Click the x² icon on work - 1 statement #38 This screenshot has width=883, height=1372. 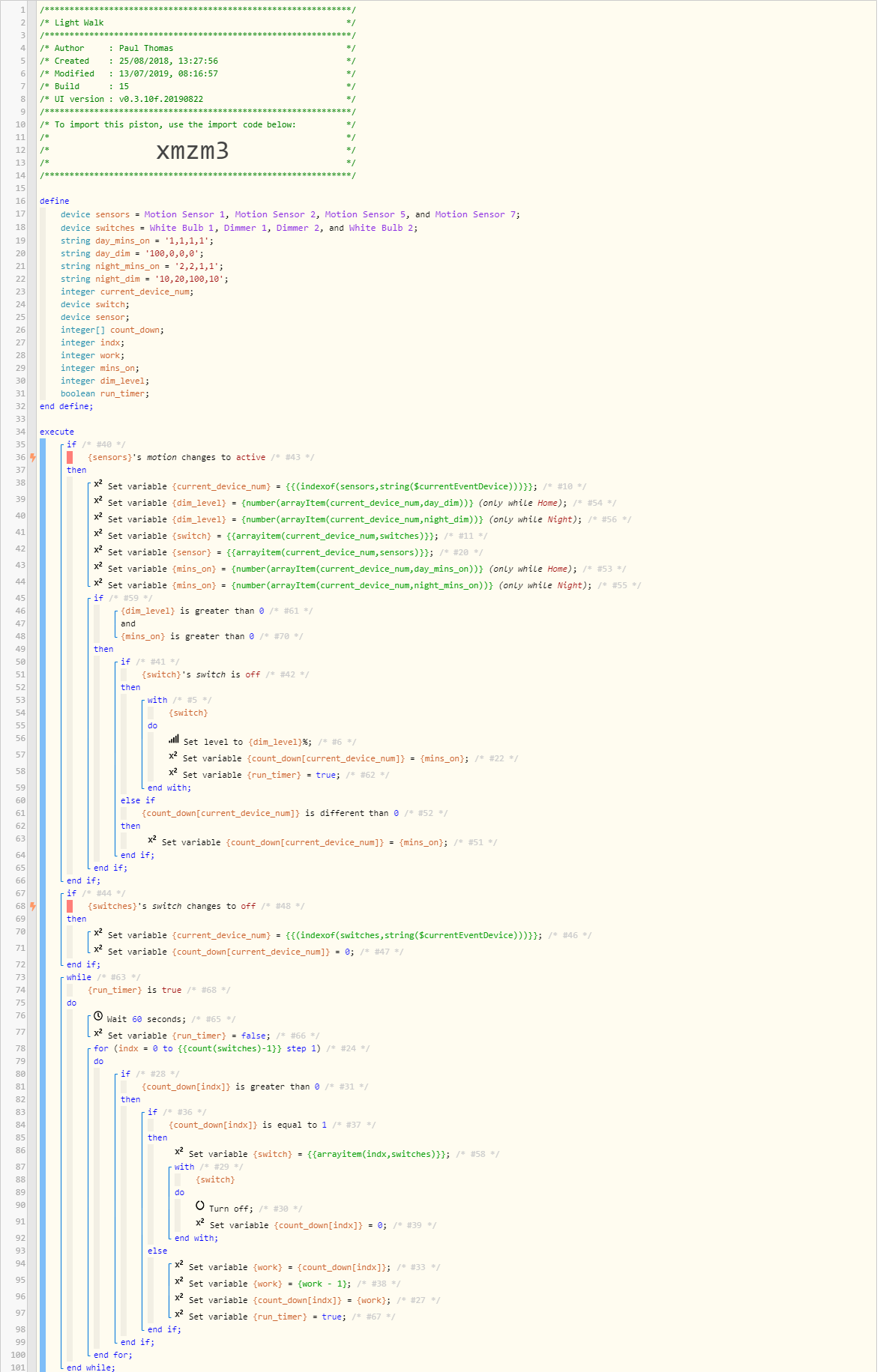click(x=179, y=1282)
